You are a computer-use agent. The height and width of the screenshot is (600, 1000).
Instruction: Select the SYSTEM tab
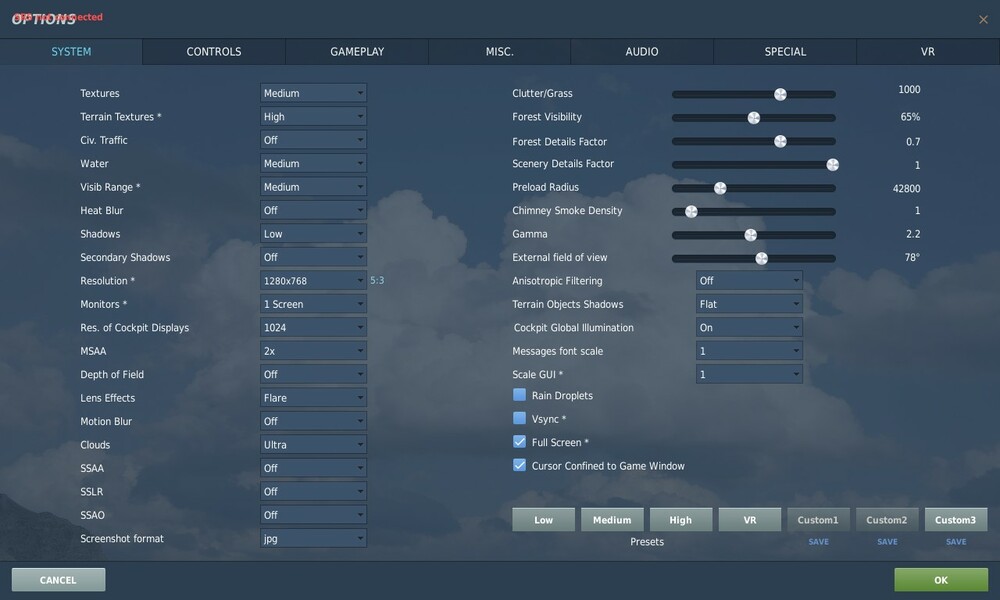click(x=71, y=52)
